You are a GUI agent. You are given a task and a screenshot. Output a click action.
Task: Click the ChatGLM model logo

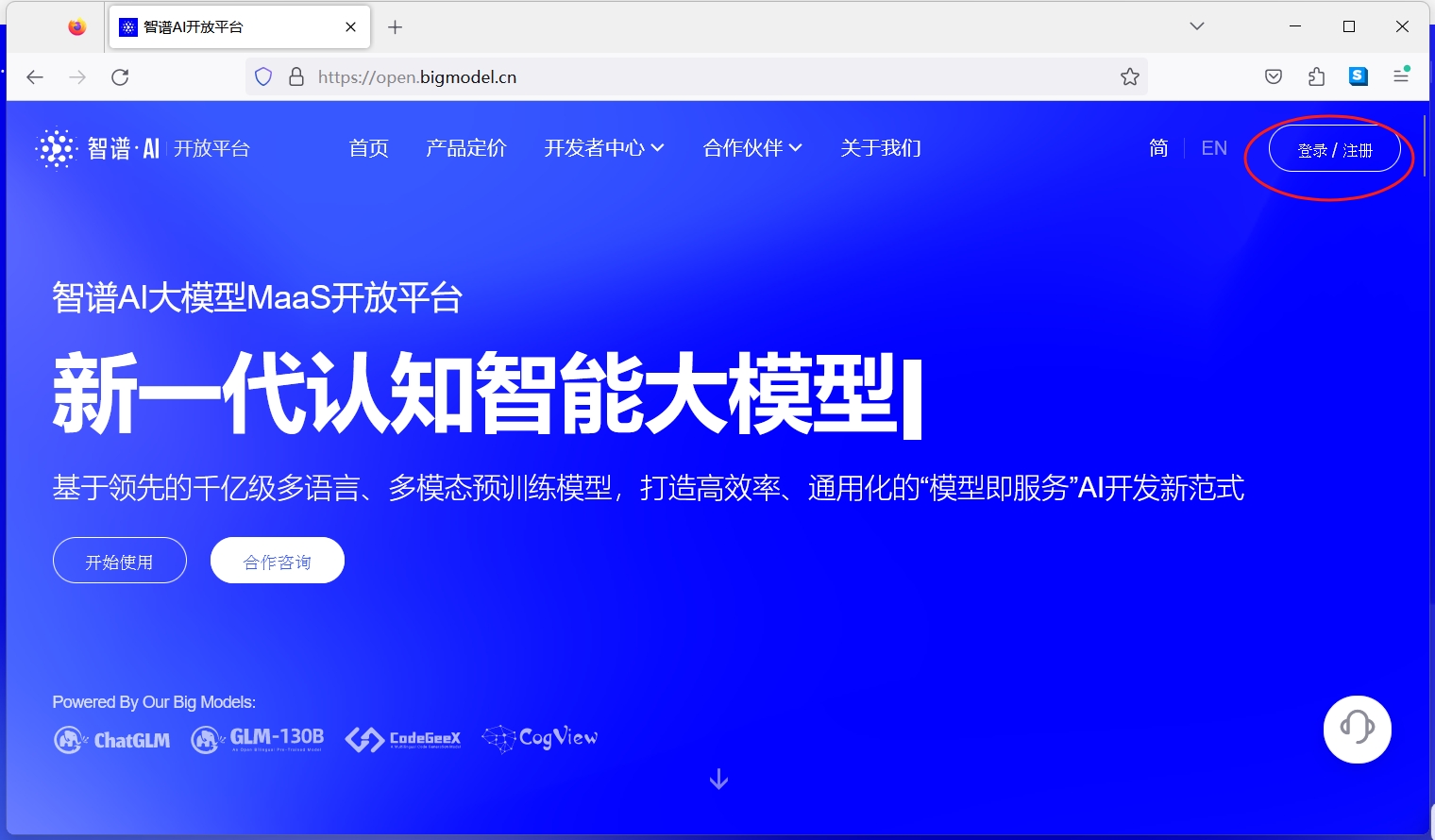tap(112, 740)
